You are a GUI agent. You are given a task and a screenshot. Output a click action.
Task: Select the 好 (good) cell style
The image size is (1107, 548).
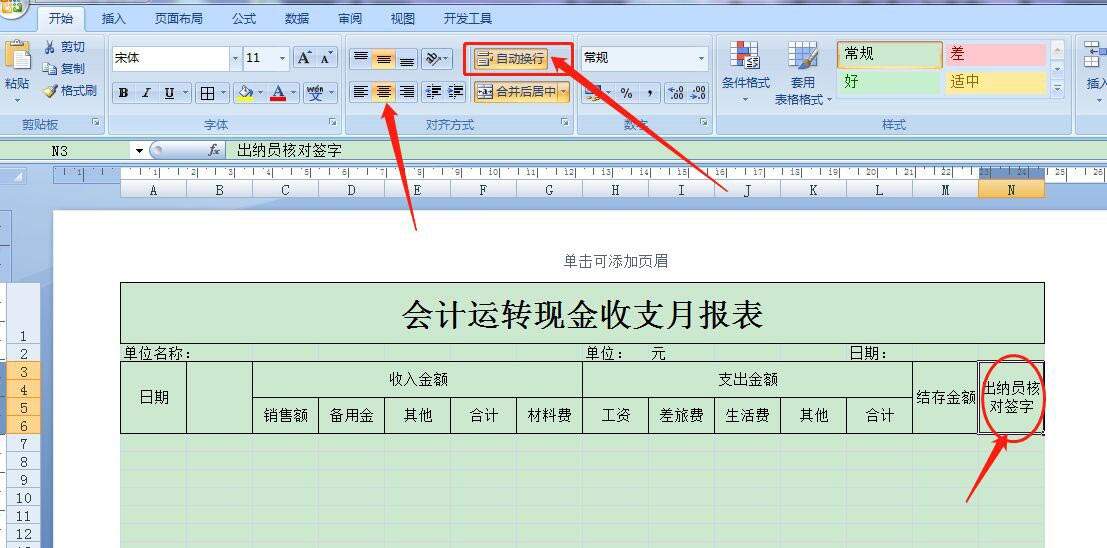click(890, 82)
